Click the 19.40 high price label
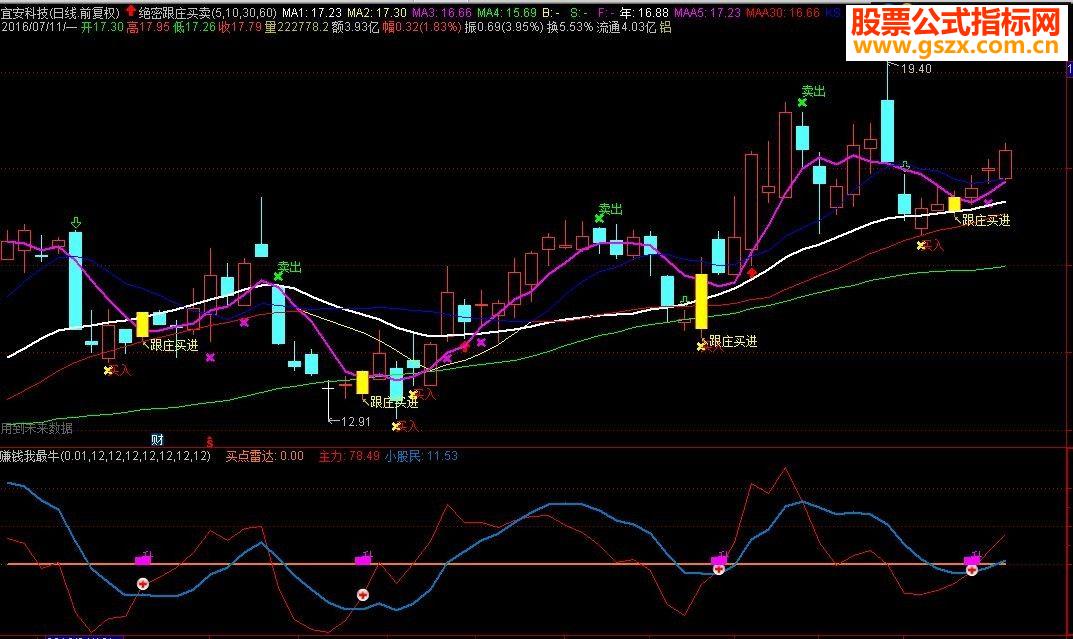Screen dimensions: 1073x639 pyautogui.click(x=916, y=68)
